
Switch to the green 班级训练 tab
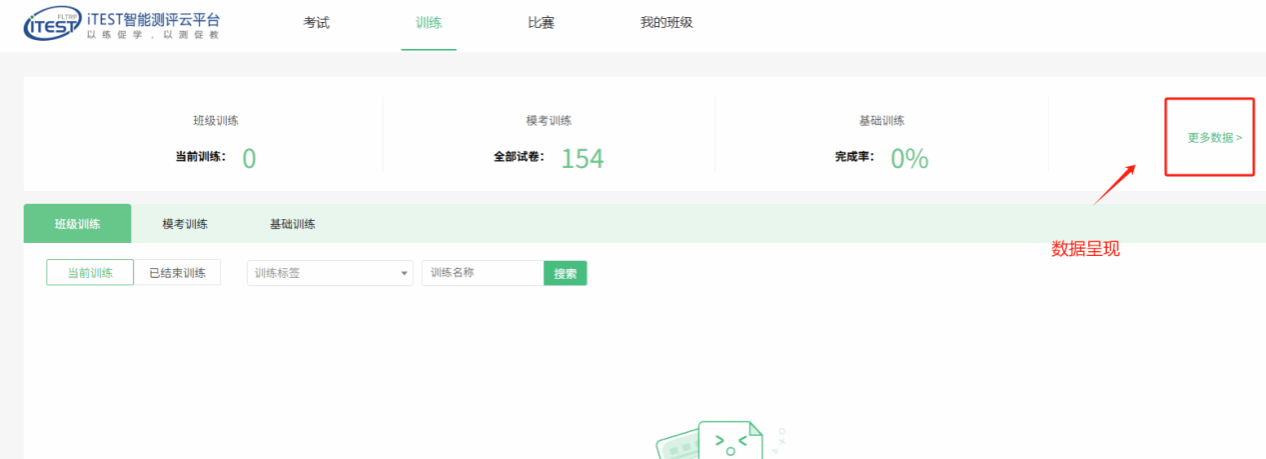point(77,224)
